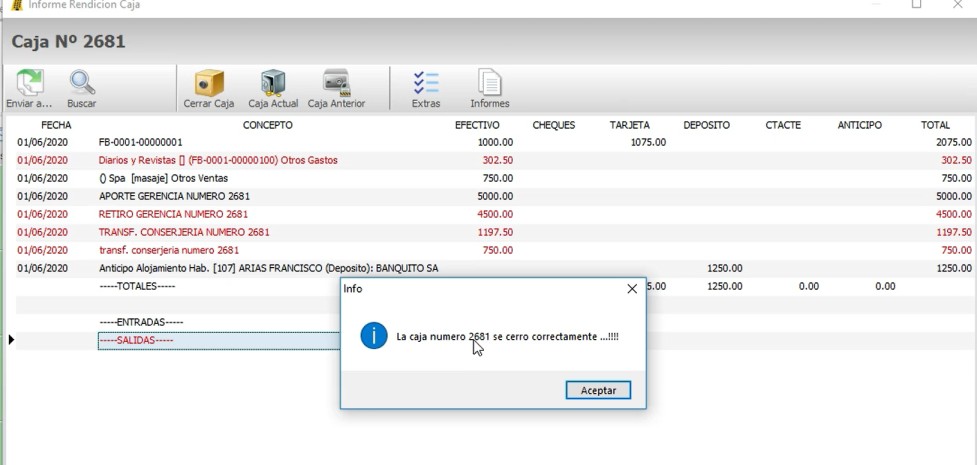Click the Extras checklist icon

426,83
